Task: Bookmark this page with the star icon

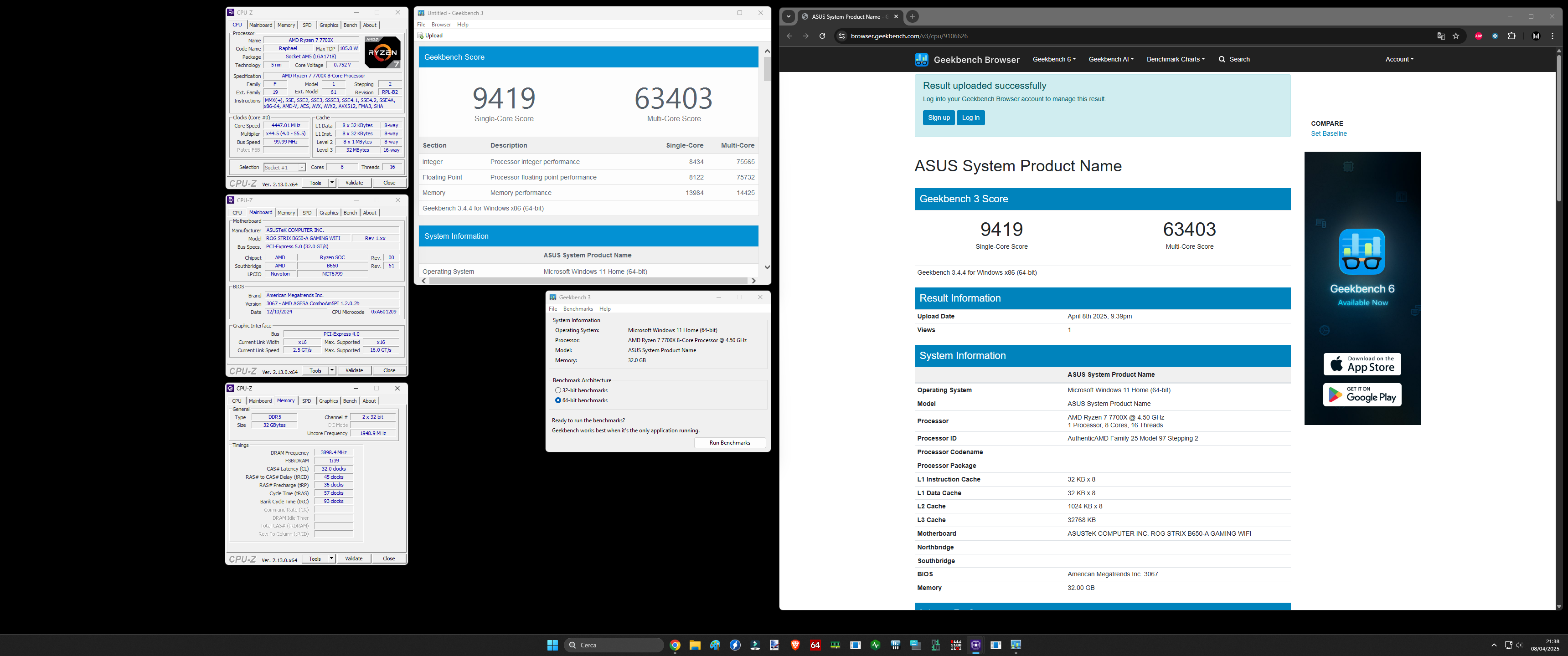Action: (x=1456, y=36)
